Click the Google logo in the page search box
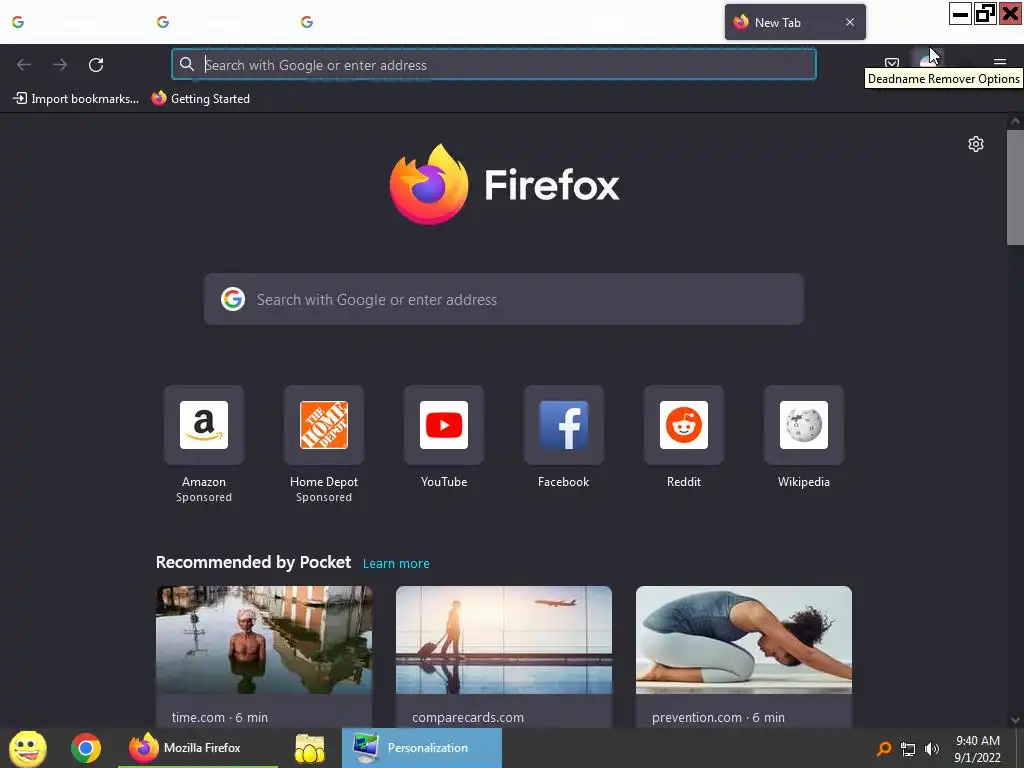The height and width of the screenshot is (768, 1024). coord(233,299)
